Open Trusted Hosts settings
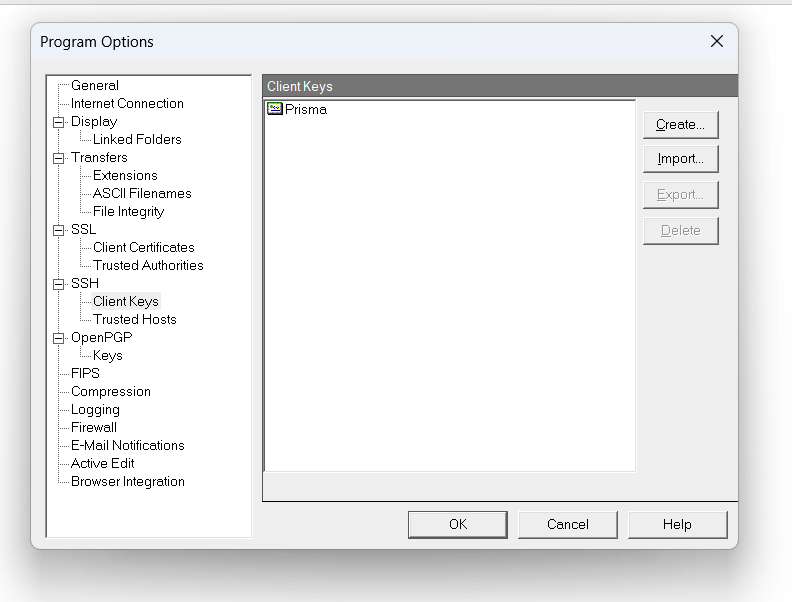This screenshot has height=602, width=792. 134,320
